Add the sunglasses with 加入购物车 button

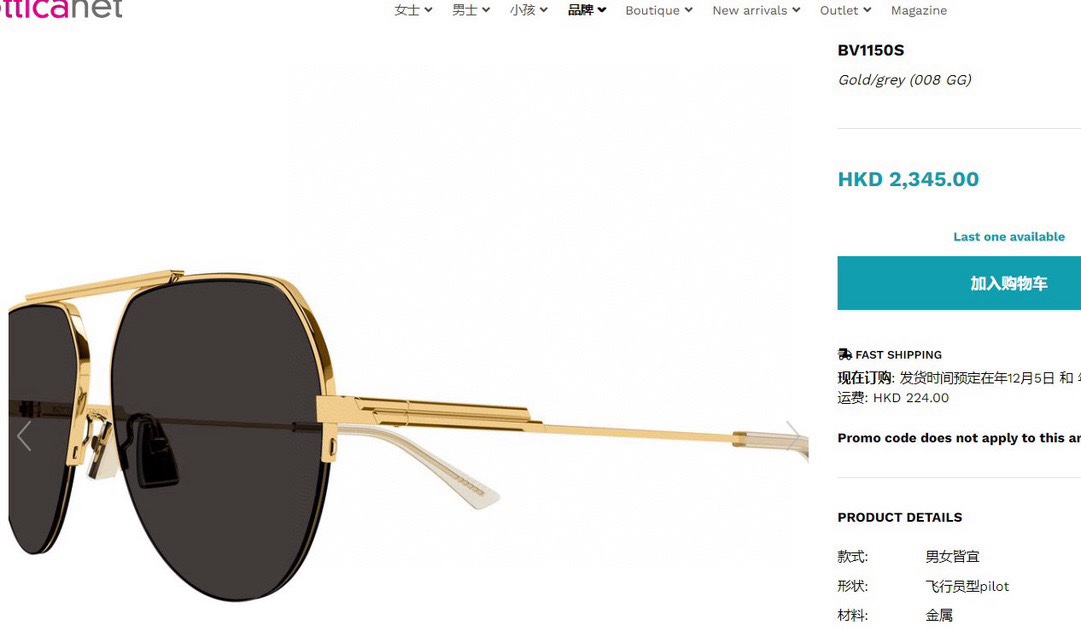pos(959,283)
